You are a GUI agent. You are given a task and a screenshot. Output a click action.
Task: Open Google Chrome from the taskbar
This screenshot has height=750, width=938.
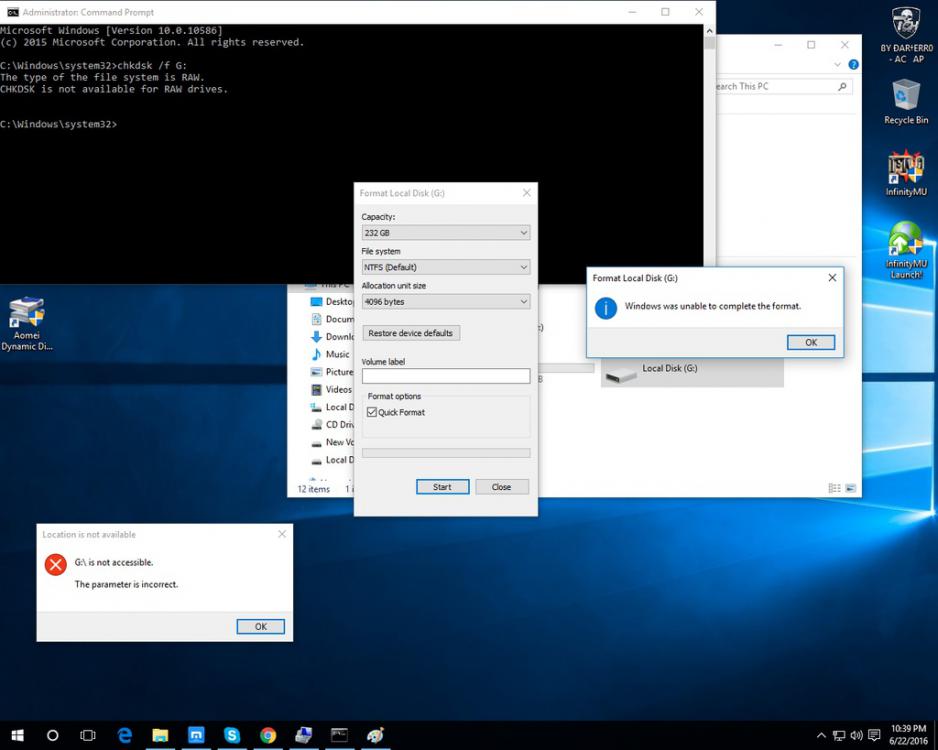coord(268,735)
